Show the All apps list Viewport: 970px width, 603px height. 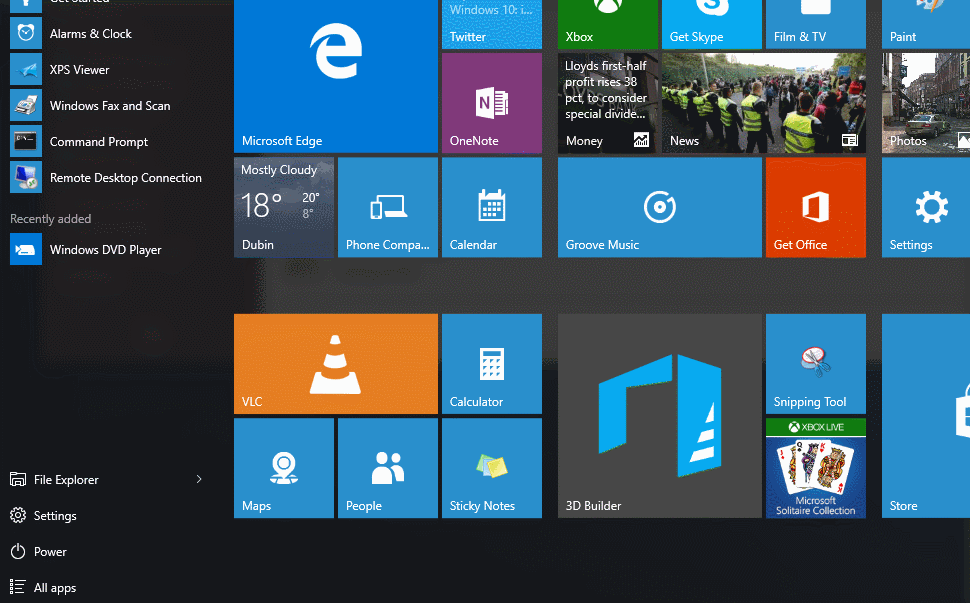pos(55,588)
